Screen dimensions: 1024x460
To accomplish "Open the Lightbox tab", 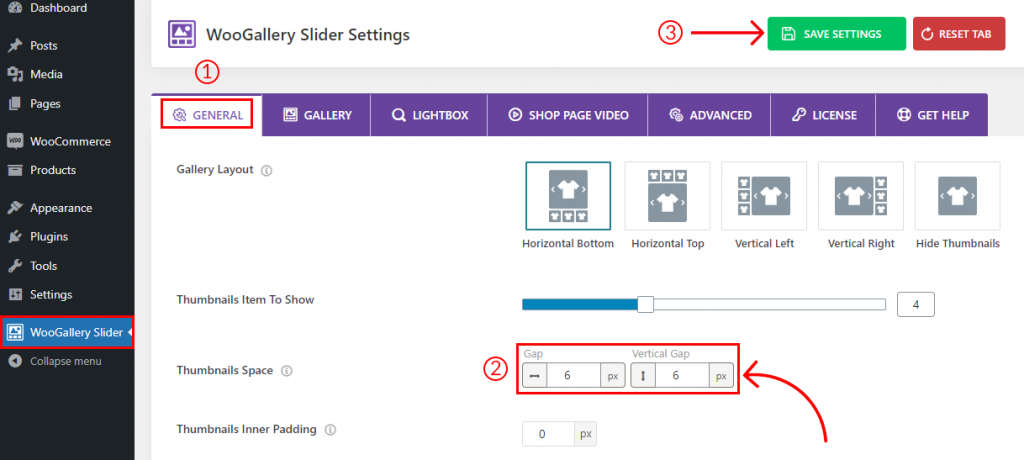I will click(x=430, y=115).
